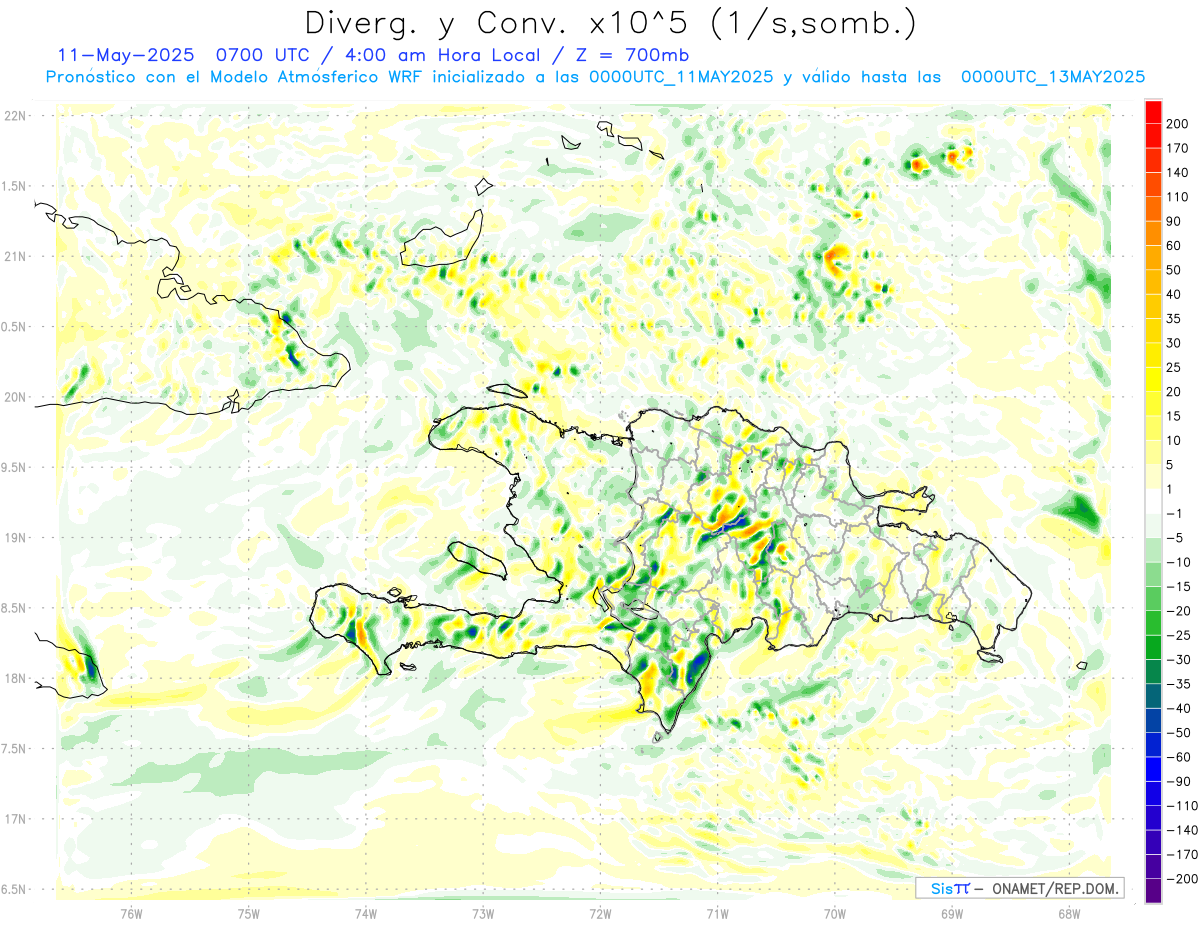Click the colorbar value '-10'
Screen dimensions: 1200x927
1178,562
